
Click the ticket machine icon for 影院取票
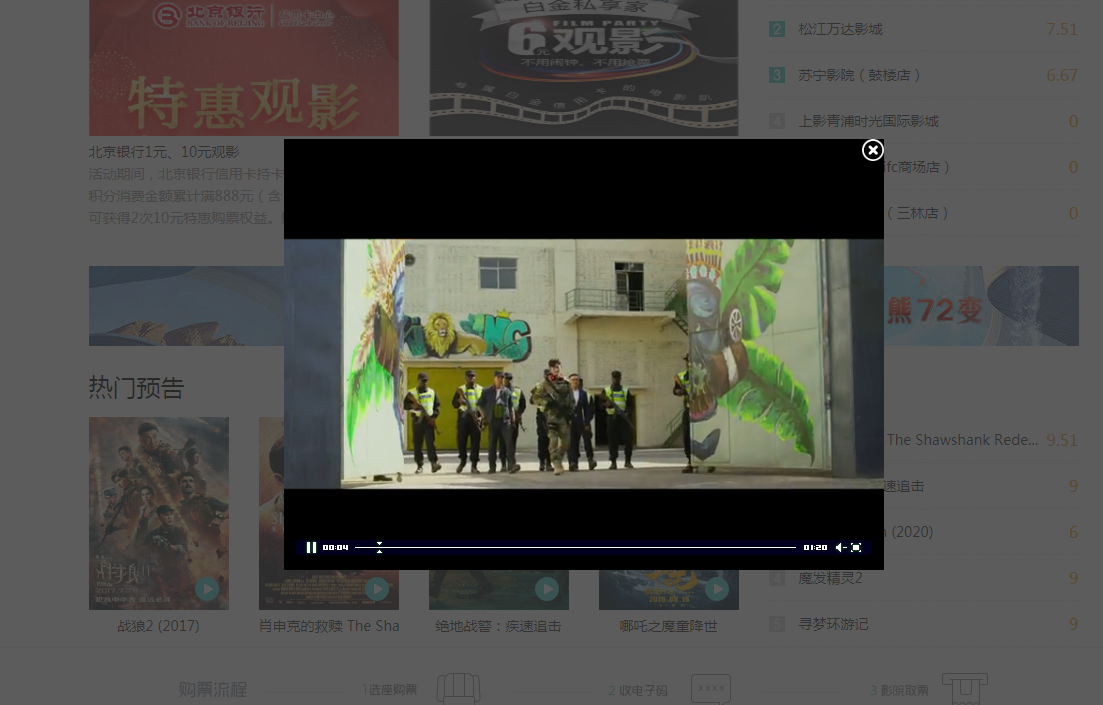point(965,688)
